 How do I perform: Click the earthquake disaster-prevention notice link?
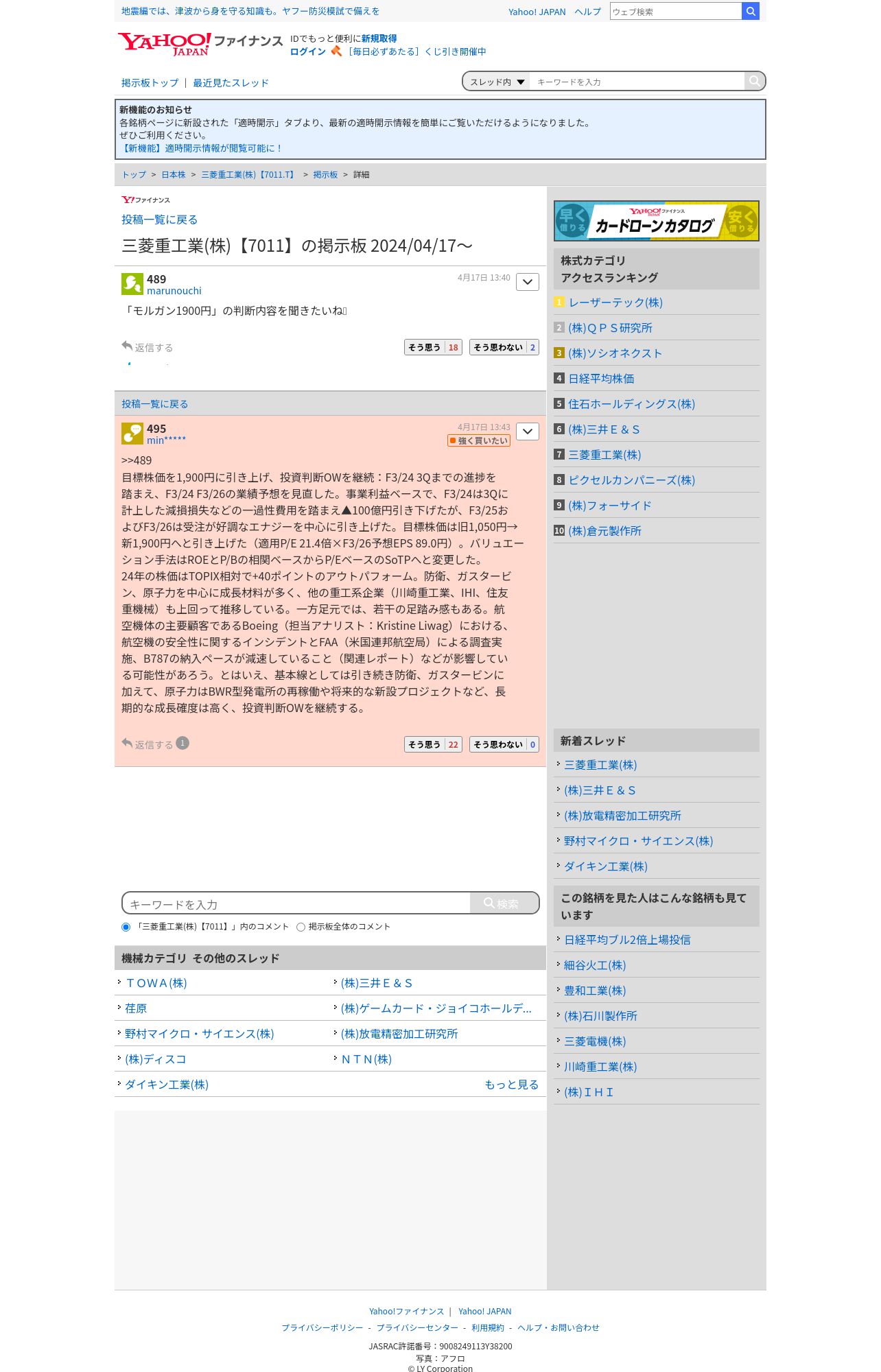click(250, 11)
